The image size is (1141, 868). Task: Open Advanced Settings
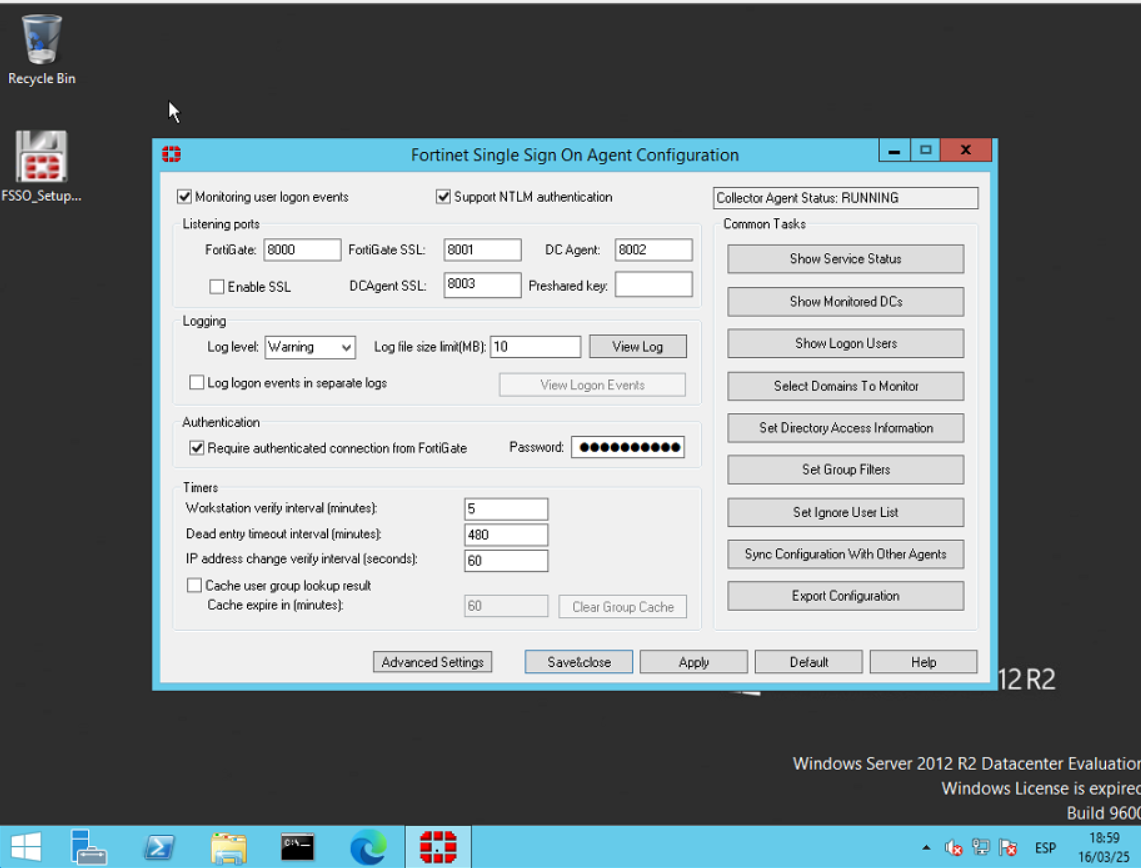click(433, 662)
